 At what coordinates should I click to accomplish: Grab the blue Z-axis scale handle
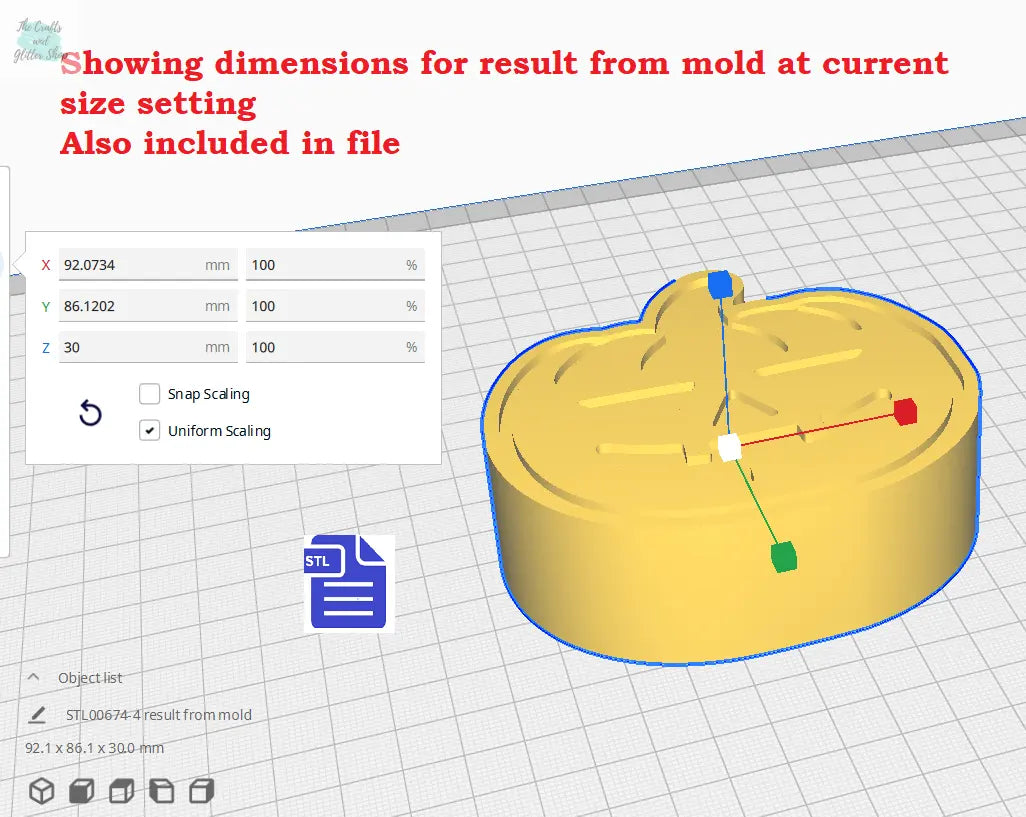(719, 285)
